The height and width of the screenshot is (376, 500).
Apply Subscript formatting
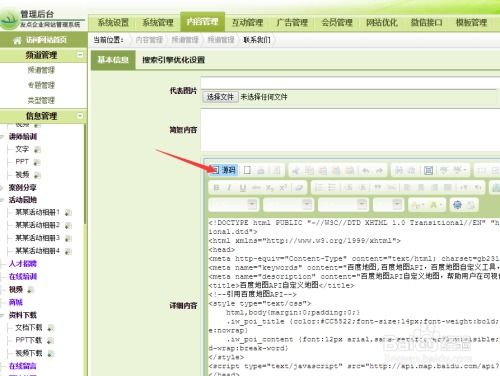[270, 188]
